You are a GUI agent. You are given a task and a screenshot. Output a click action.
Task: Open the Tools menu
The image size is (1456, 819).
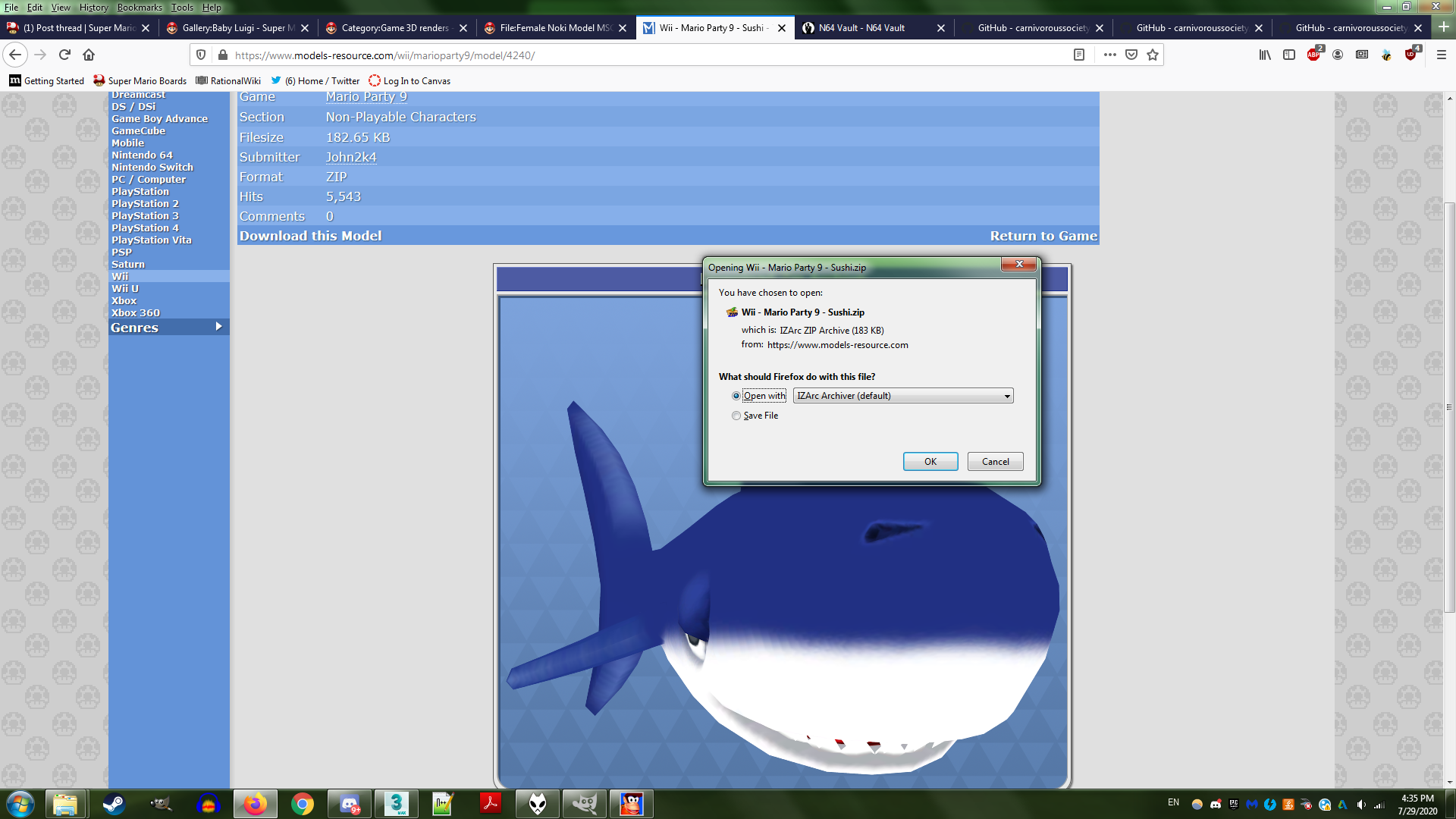coord(182,7)
